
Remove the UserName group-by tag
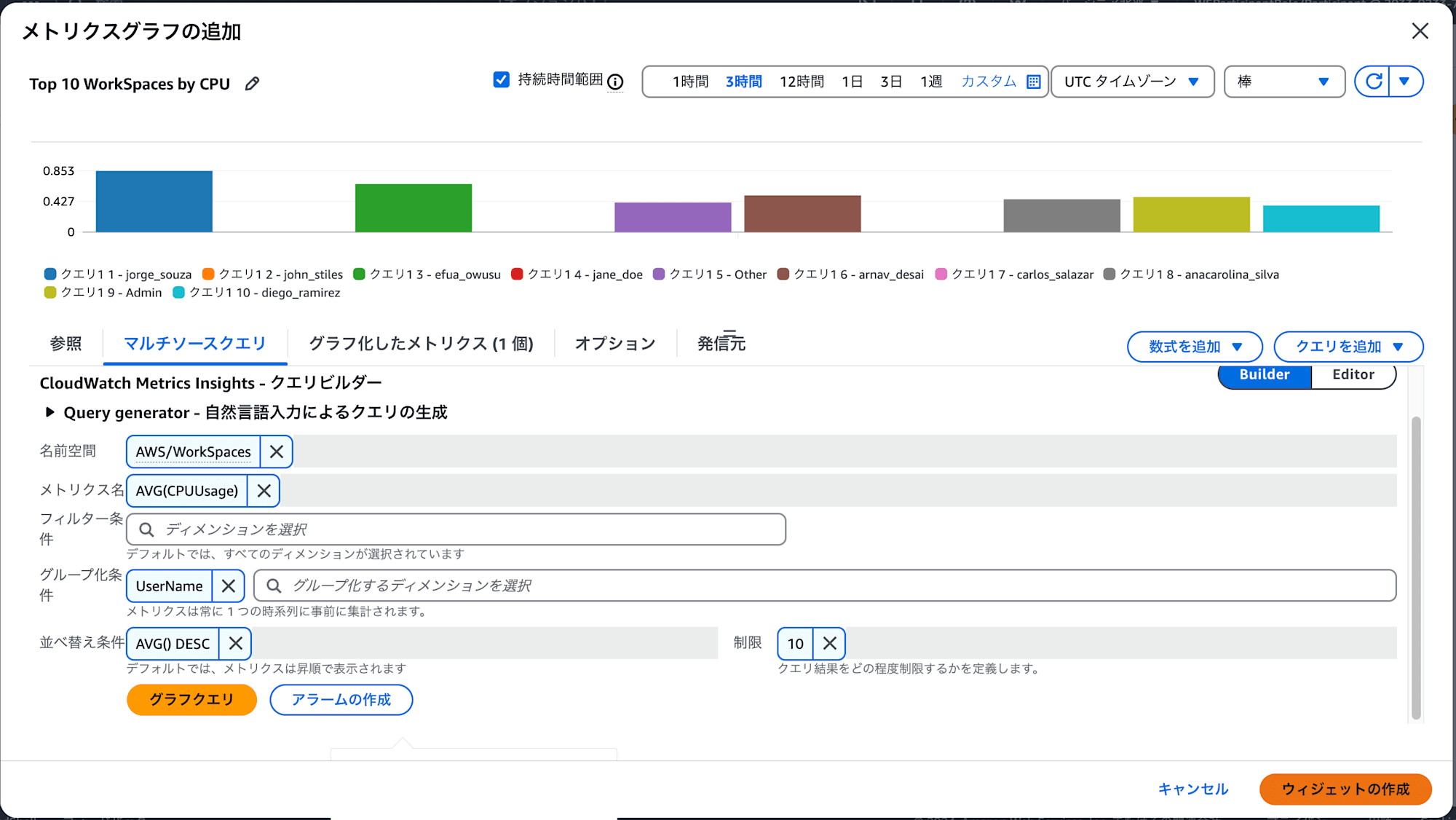click(229, 586)
